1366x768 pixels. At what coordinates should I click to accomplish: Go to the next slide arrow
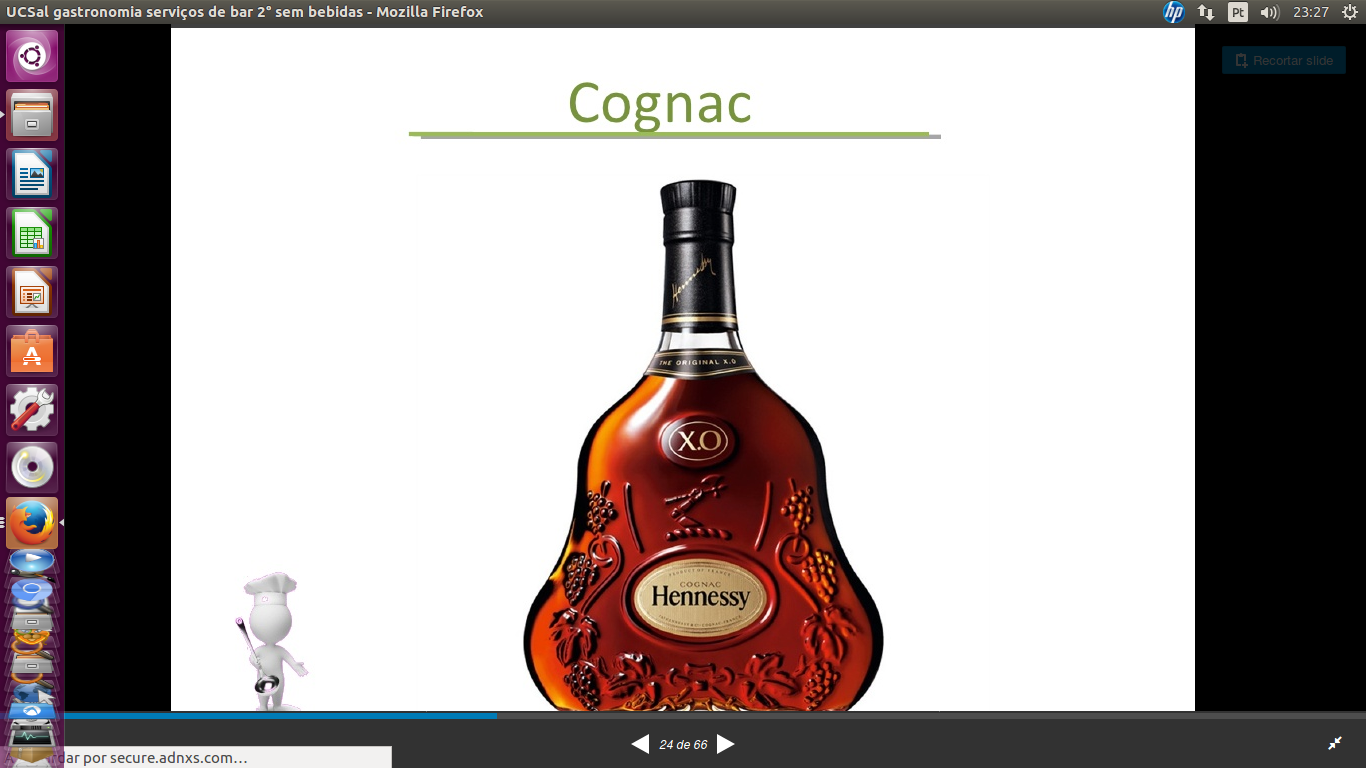(726, 744)
